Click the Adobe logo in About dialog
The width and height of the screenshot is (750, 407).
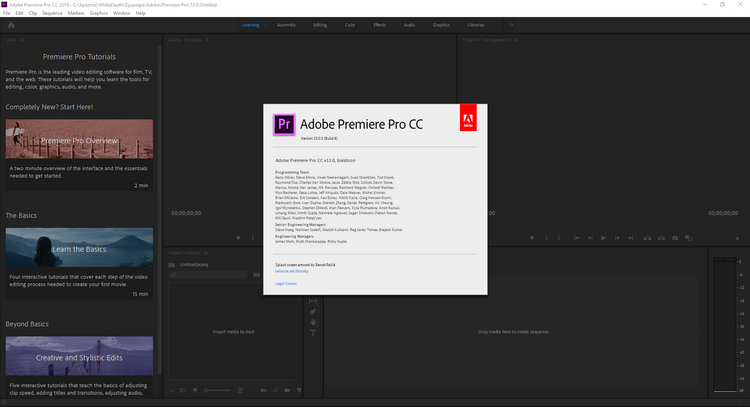[468, 118]
